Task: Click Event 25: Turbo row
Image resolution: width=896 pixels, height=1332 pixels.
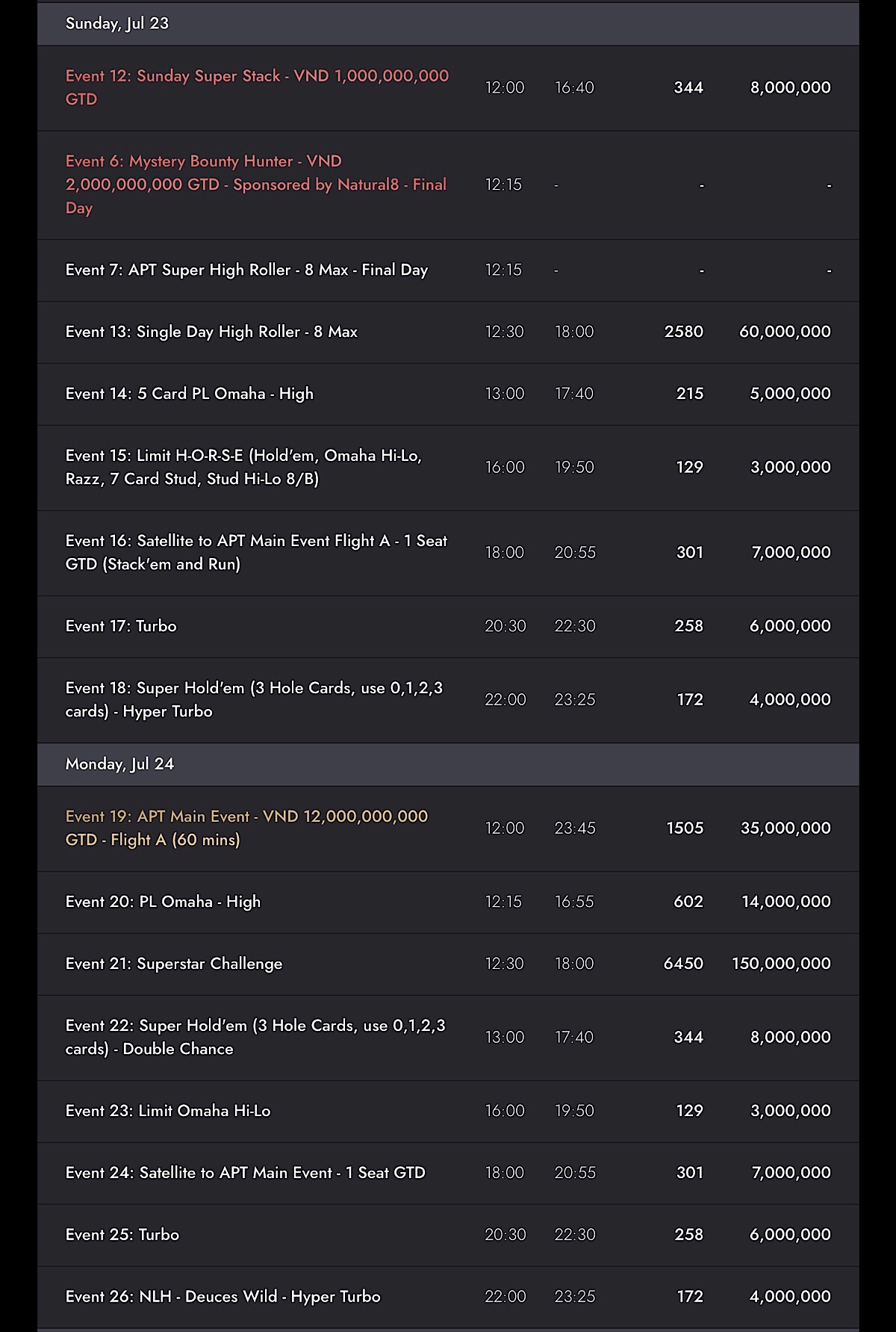Action: point(448,1235)
